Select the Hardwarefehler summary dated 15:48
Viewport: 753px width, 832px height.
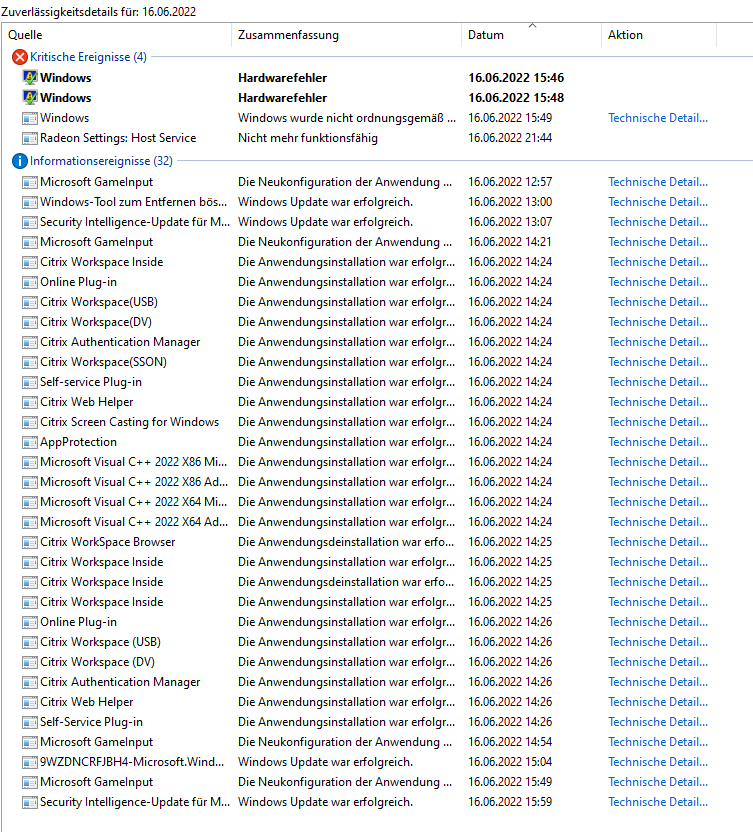tap(282, 98)
